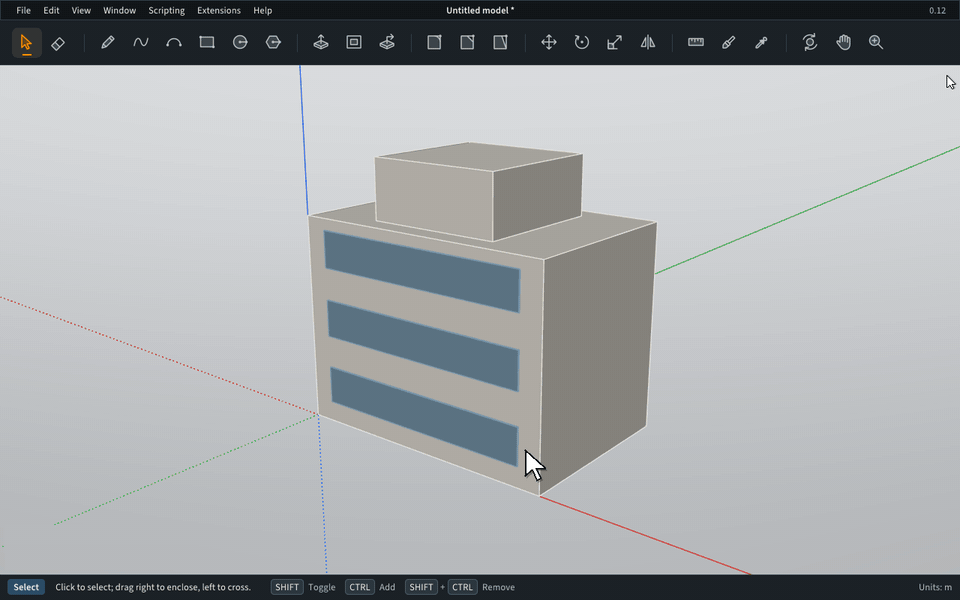The image size is (960, 600).
Task: Click the Toggle hint in the status bar
Action: pos(321,587)
